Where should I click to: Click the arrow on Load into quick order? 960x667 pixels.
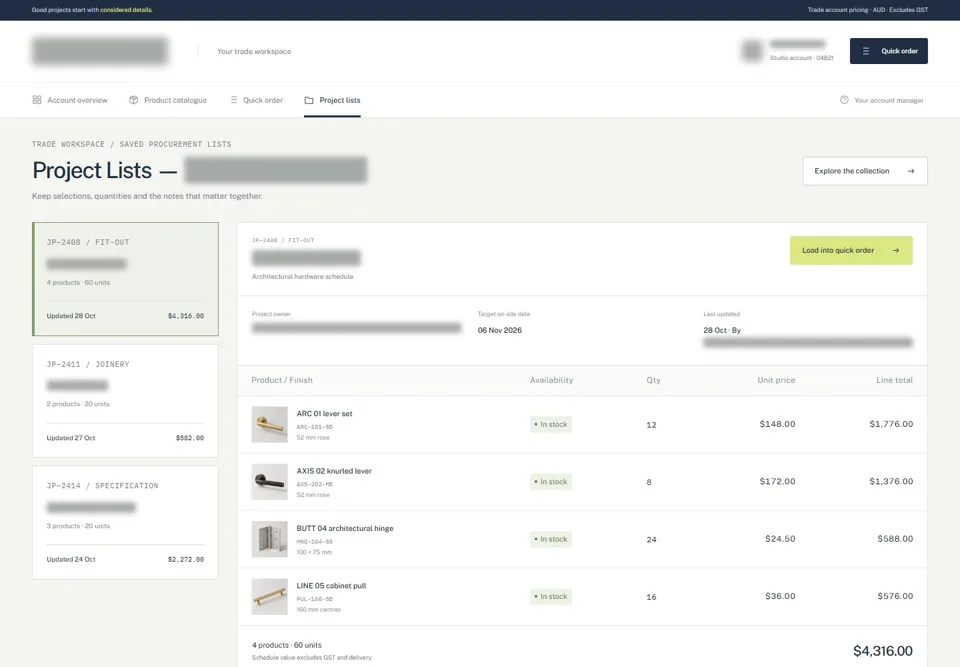[896, 251]
